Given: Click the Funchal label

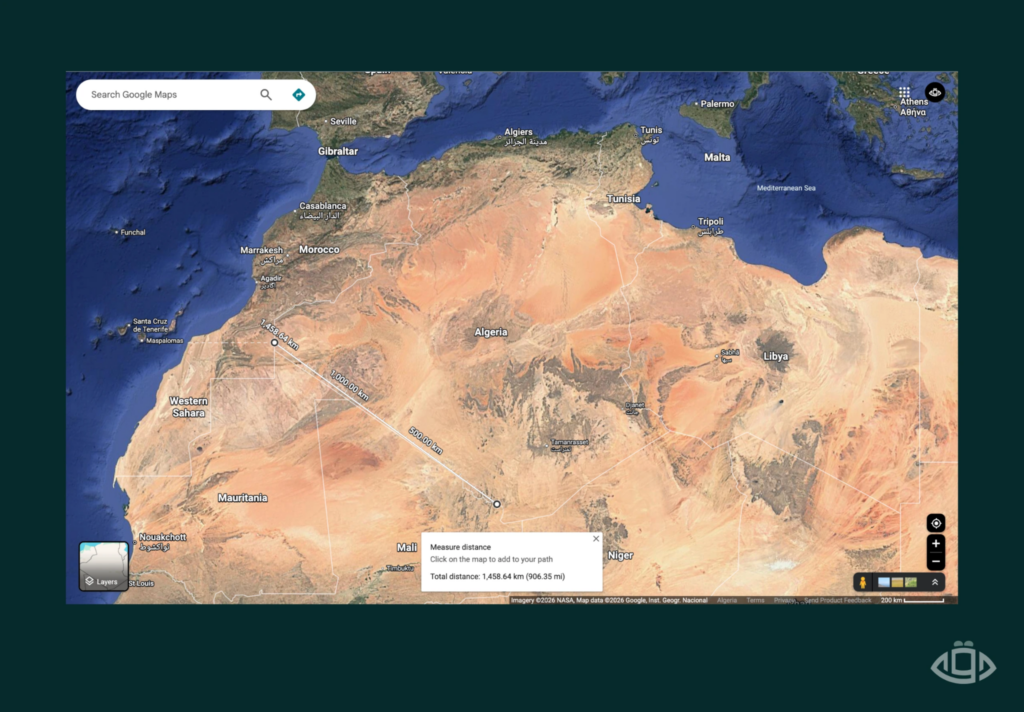Looking at the screenshot, I should [x=133, y=233].
